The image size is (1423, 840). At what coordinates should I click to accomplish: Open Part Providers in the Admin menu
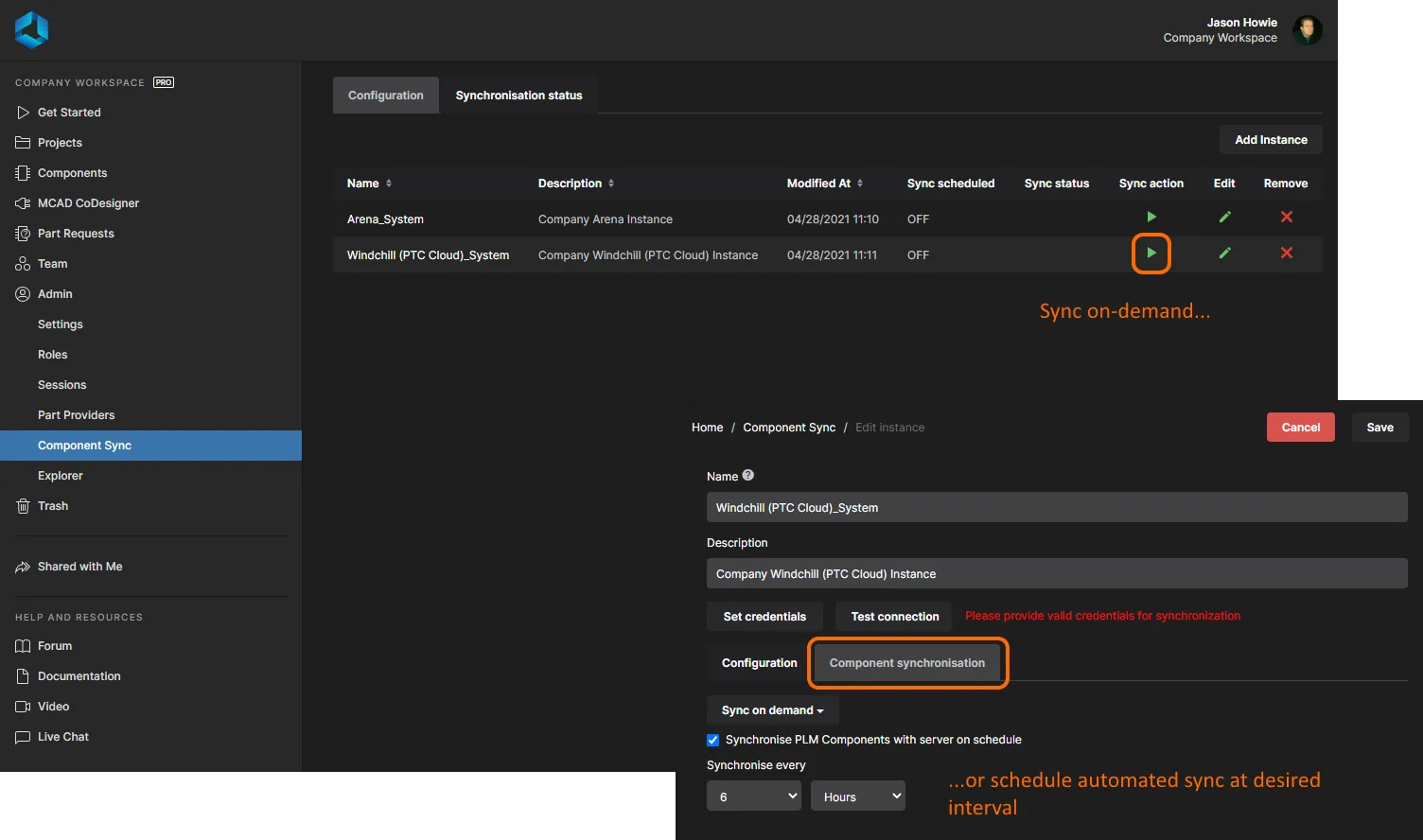(76, 415)
